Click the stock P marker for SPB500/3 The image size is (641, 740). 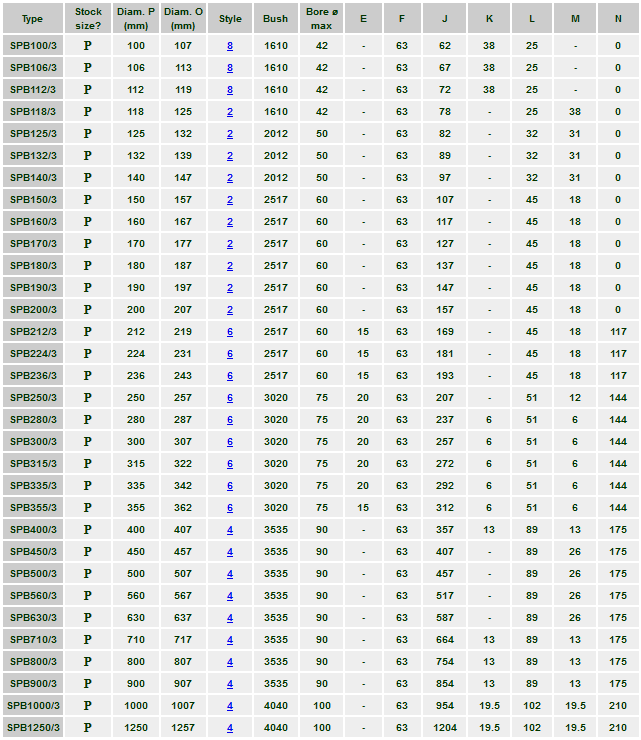[x=88, y=574]
